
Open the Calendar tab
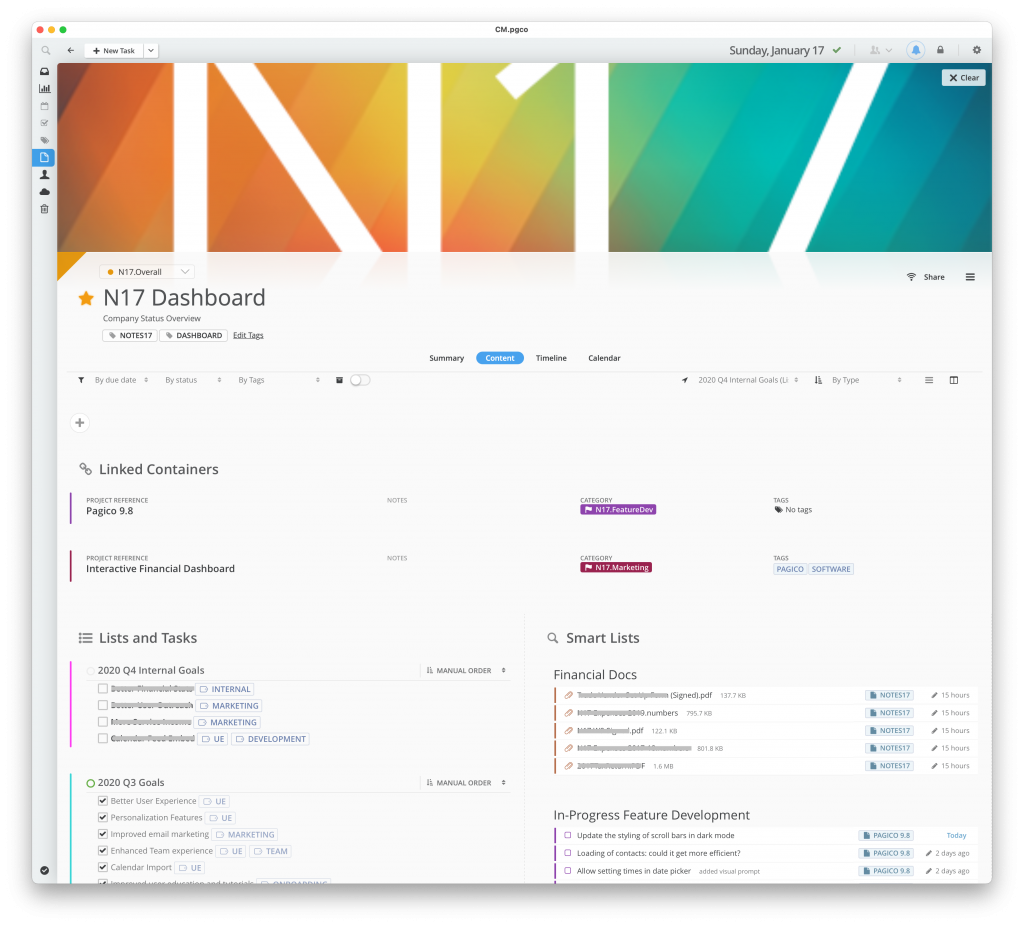click(604, 358)
